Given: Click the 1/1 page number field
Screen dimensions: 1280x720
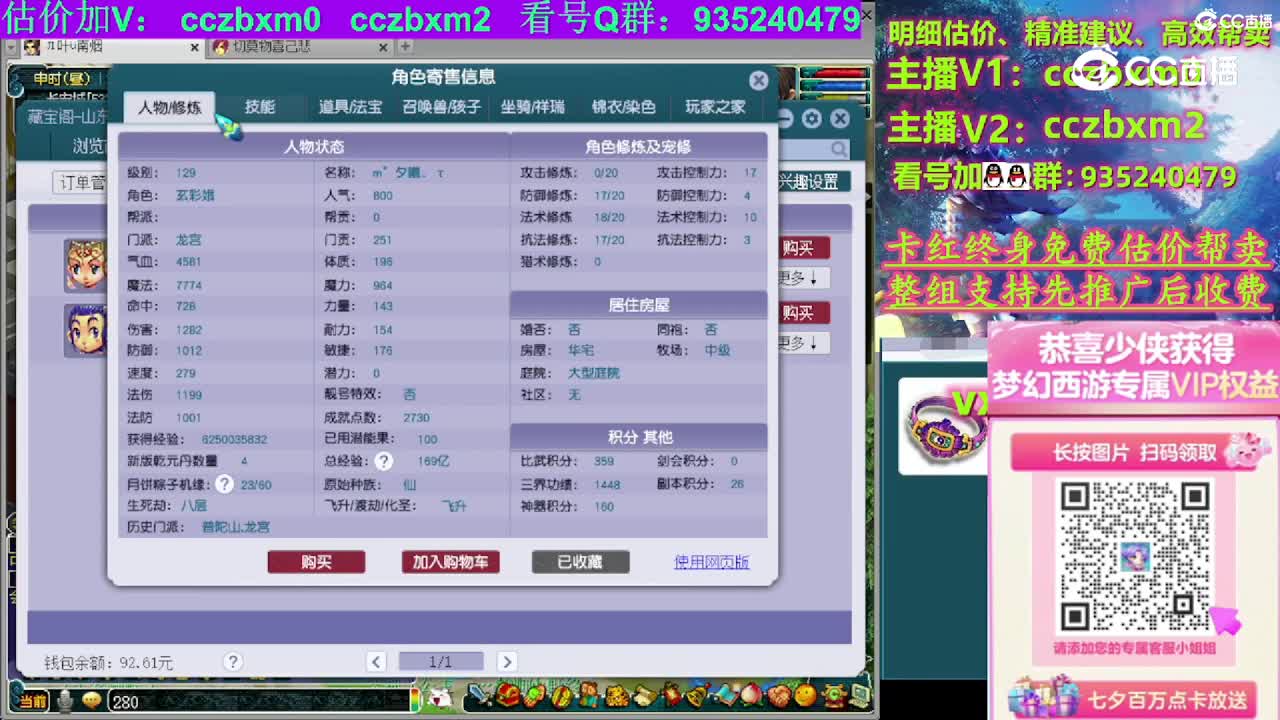Looking at the screenshot, I should click(x=441, y=661).
